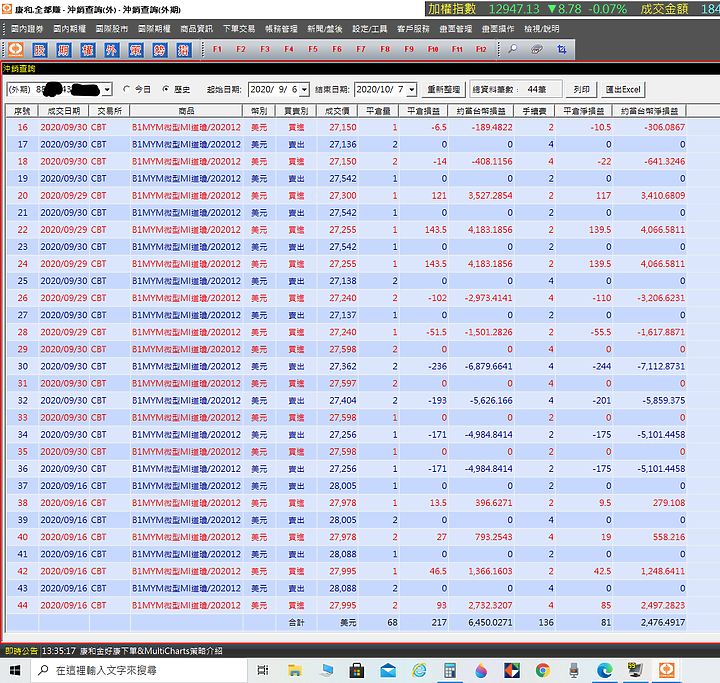Click the F9 shortcut toolbar button
The image size is (720, 683).
point(409,49)
